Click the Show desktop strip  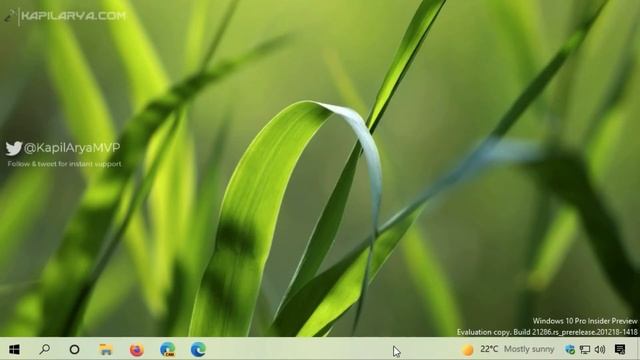point(638,349)
